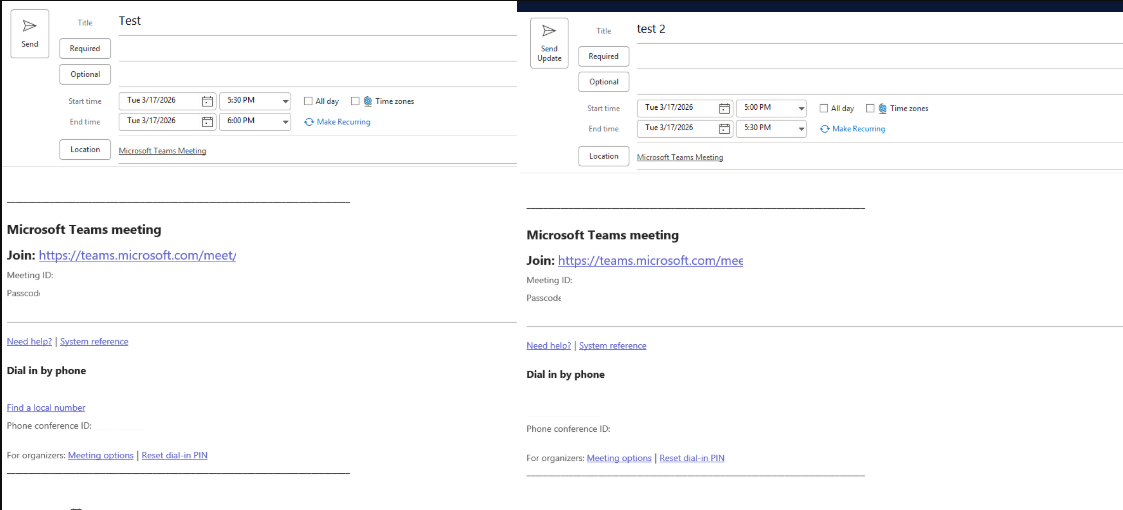Click Location button in Test meeting
The image size is (1123, 510).
pos(85,149)
